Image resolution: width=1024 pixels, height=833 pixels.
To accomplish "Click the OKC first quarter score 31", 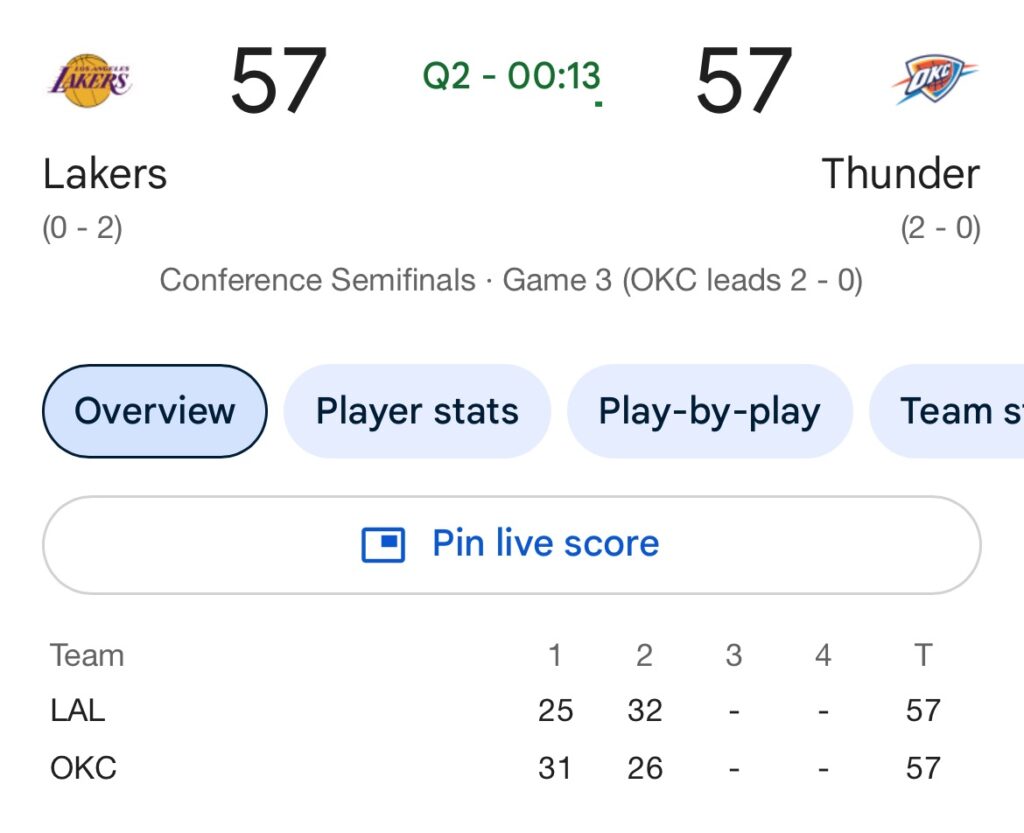I will (x=554, y=768).
